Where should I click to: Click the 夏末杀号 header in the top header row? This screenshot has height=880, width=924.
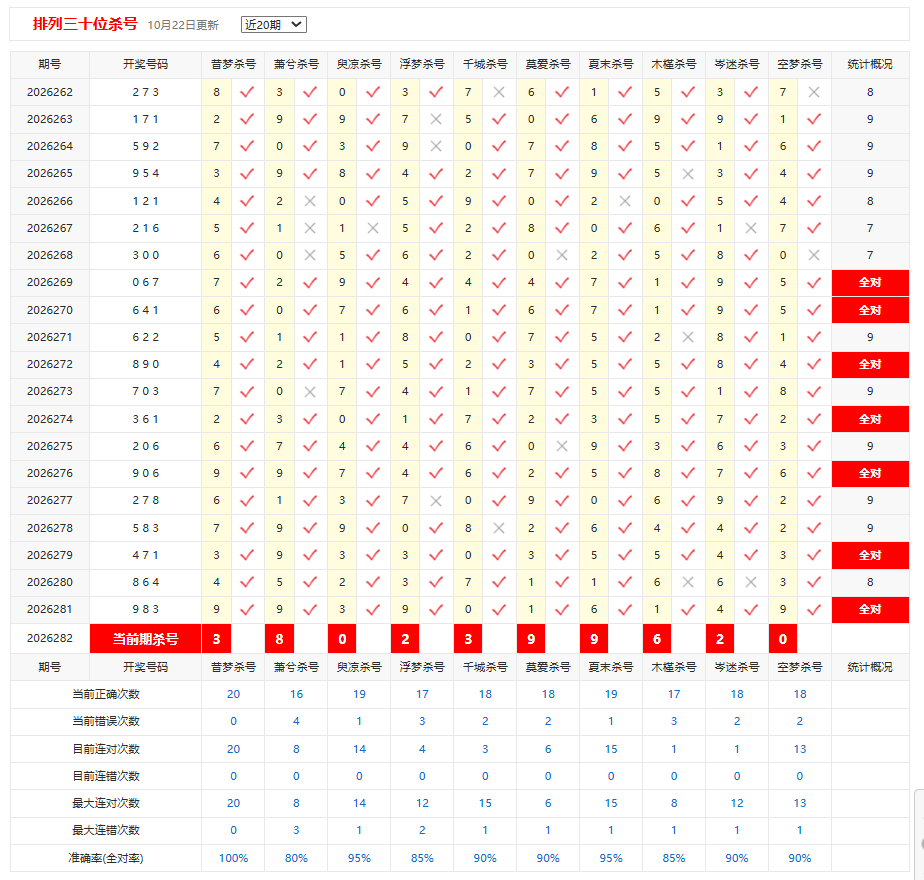point(611,64)
